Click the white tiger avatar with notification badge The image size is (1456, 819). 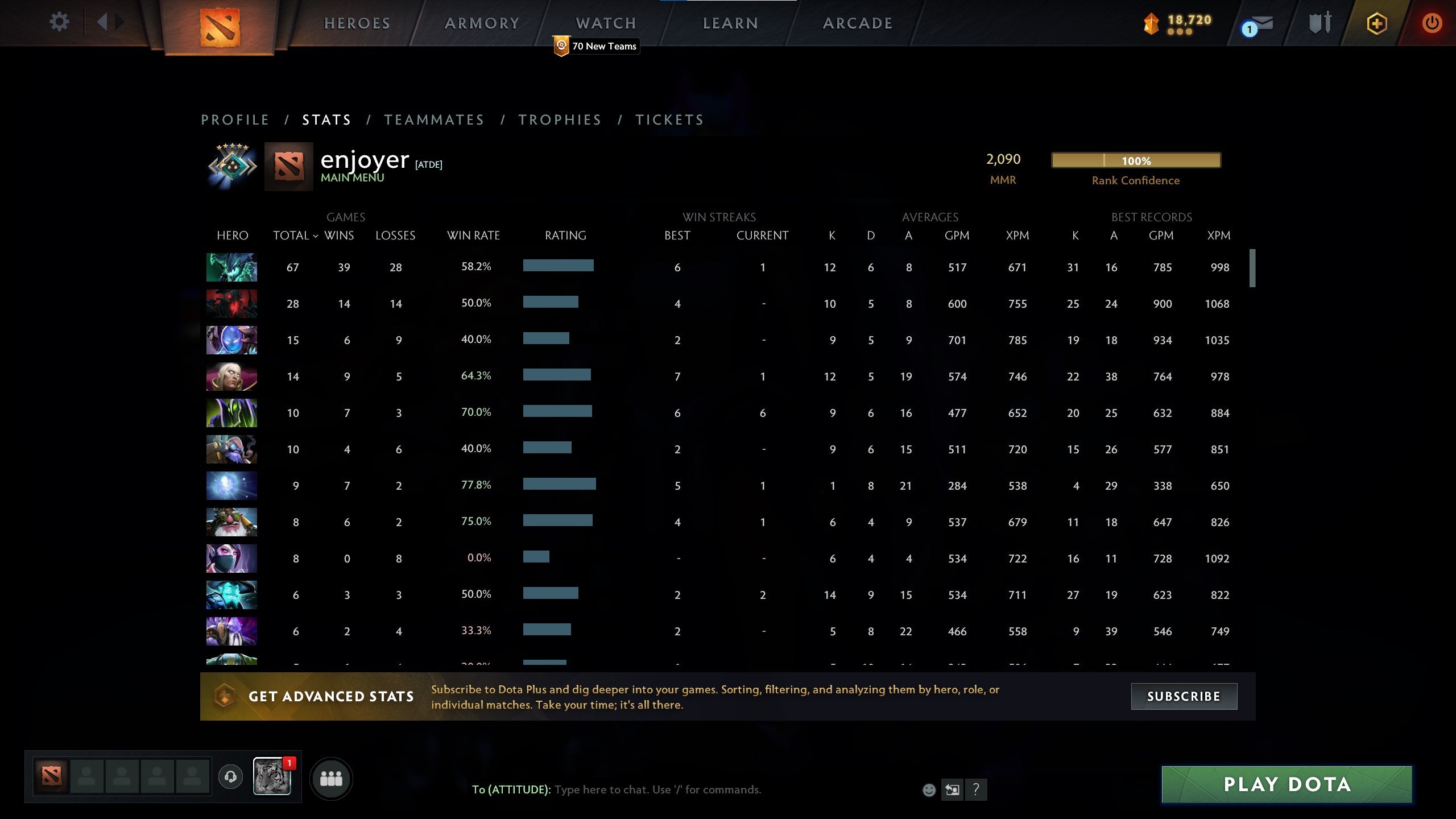point(271,779)
